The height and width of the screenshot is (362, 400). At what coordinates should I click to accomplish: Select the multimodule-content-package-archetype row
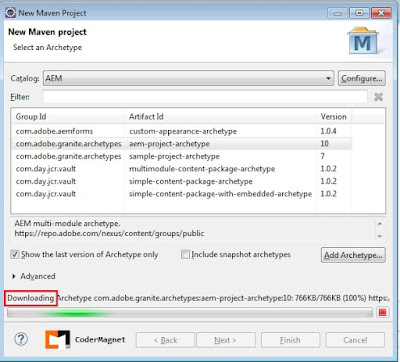[x=182, y=169]
